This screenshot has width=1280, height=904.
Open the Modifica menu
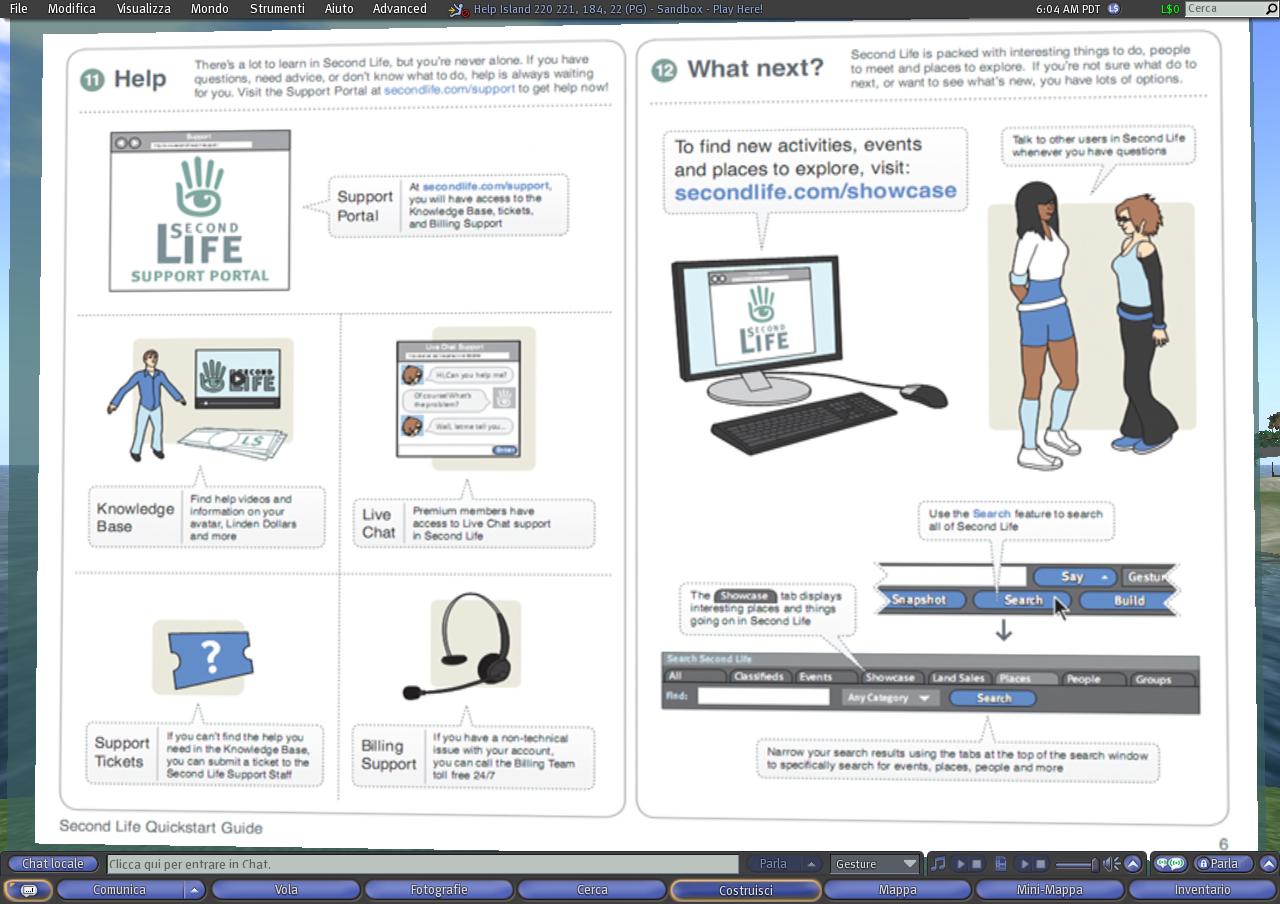click(x=72, y=9)
